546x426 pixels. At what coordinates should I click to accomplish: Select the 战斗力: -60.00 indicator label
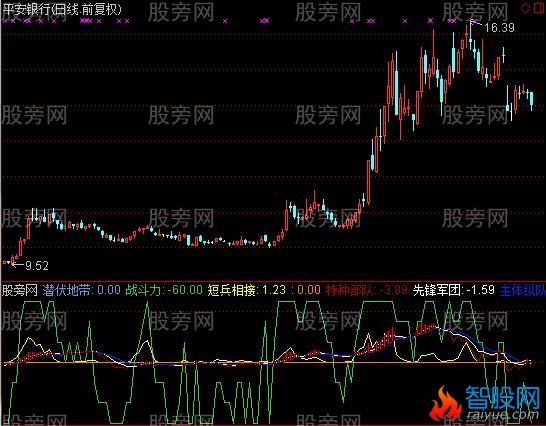164,290
